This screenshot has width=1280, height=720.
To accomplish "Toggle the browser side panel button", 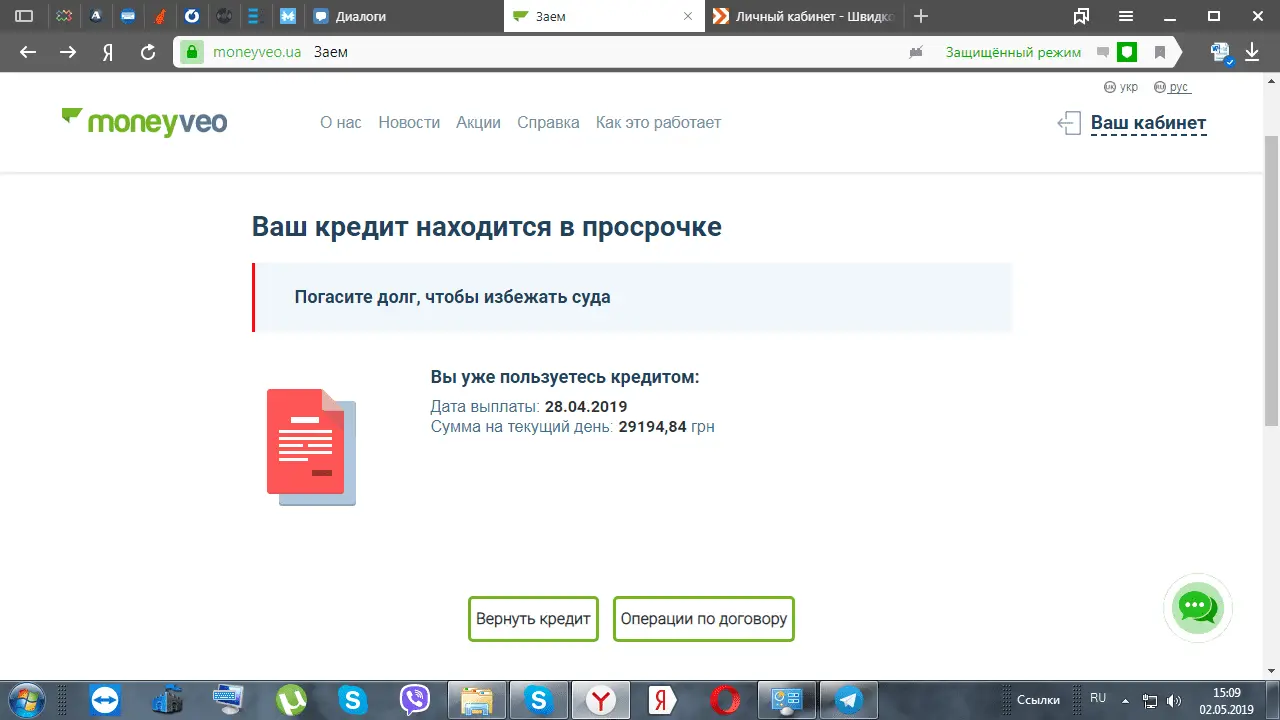I will click(24, 16).
